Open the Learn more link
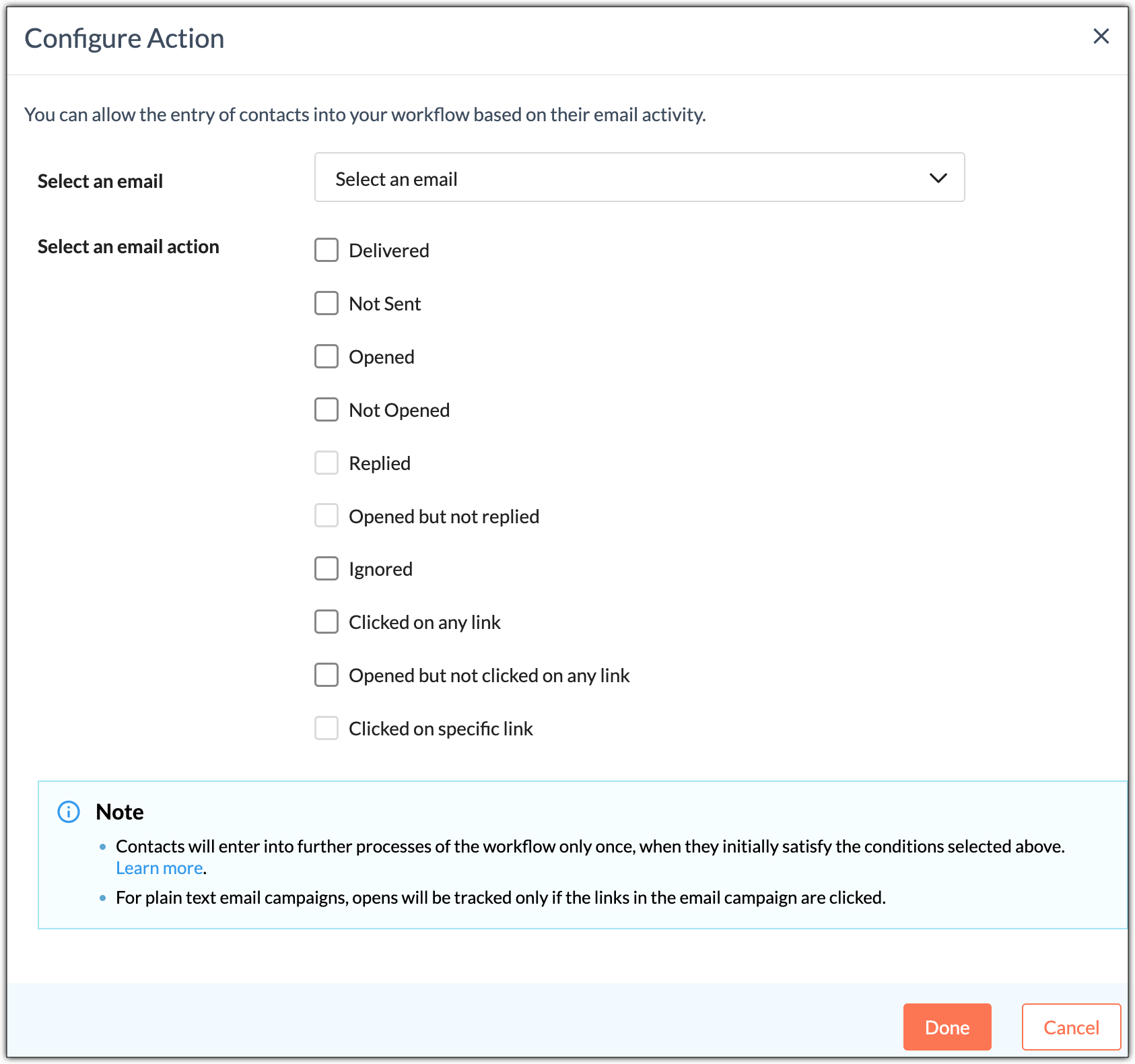1135x1064 pixels. (160, 868)
